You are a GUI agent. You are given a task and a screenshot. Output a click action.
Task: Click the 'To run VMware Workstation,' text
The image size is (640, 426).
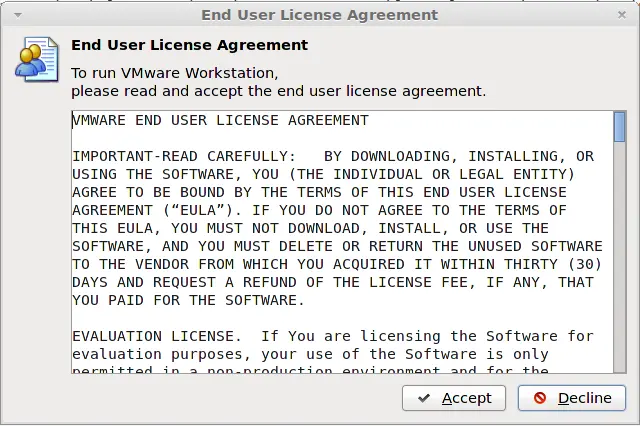[x=175, y=73]
